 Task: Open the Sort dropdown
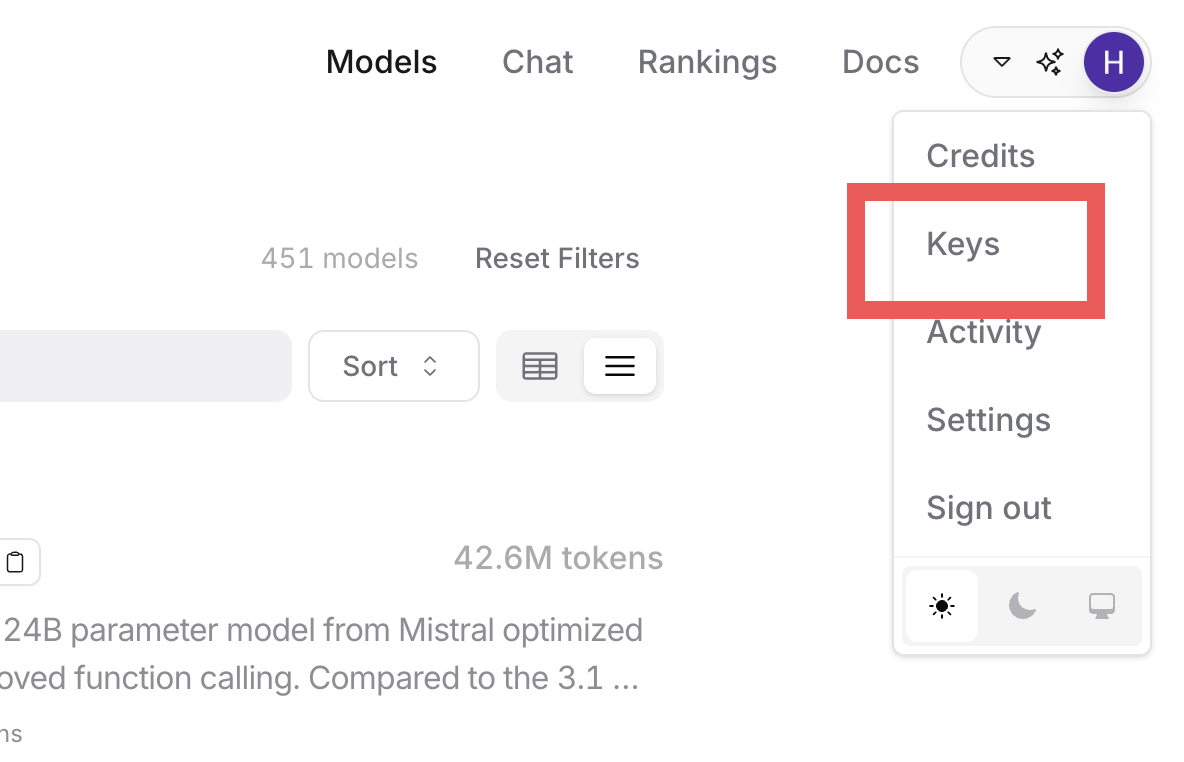point(393,366)
